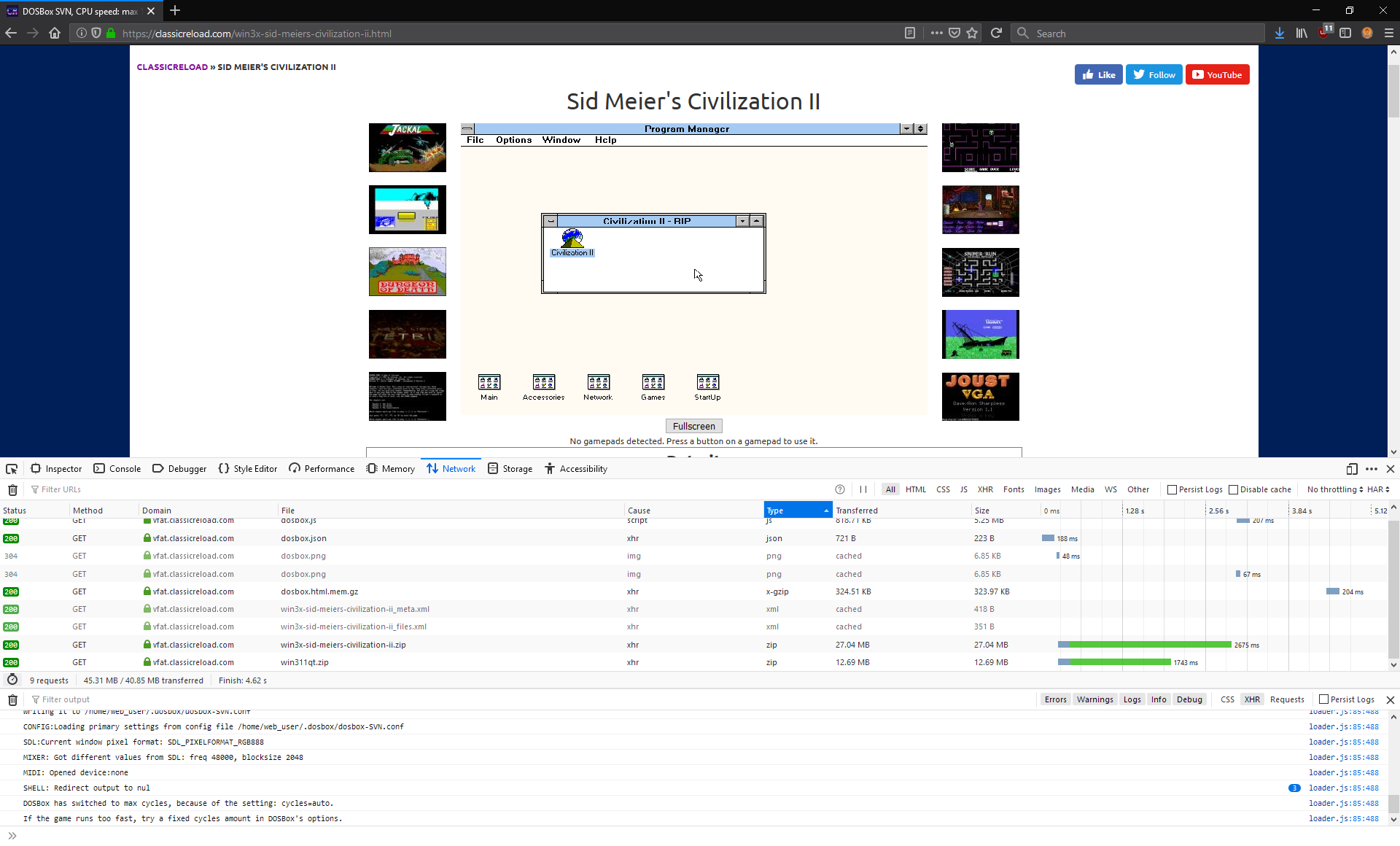Click the Facebook Like button

[1098, 75]
